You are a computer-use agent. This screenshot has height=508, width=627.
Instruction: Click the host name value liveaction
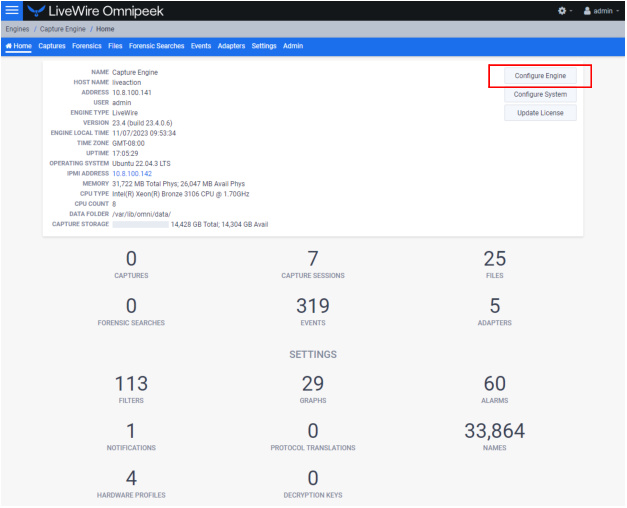(127, 82)
